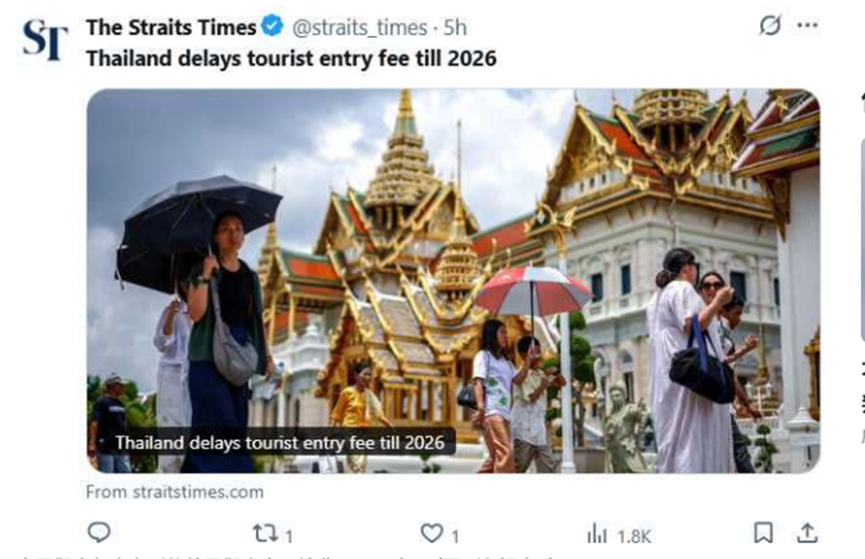
Task: Click the blue verified badge
Action: tap(272, 26)
